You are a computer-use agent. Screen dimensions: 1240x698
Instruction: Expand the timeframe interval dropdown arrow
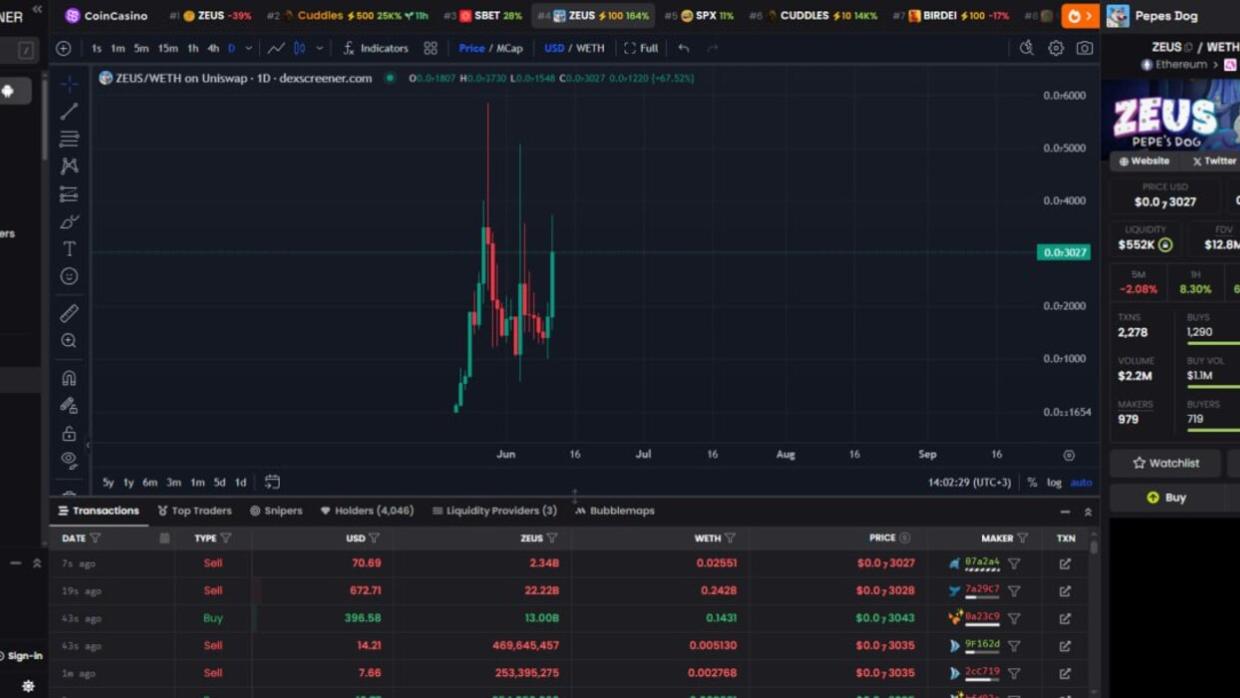(x=248, y=48)
